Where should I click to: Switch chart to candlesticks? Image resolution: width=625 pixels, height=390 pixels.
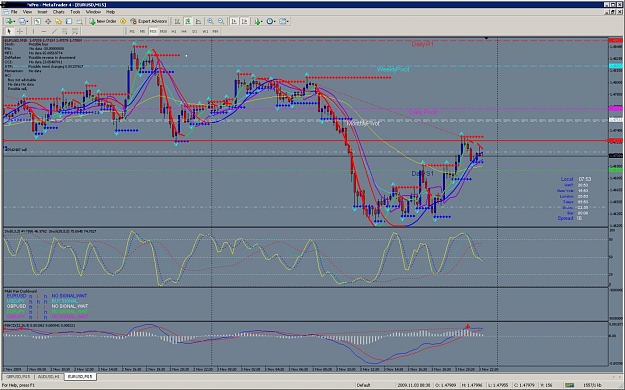coord(187,21)
